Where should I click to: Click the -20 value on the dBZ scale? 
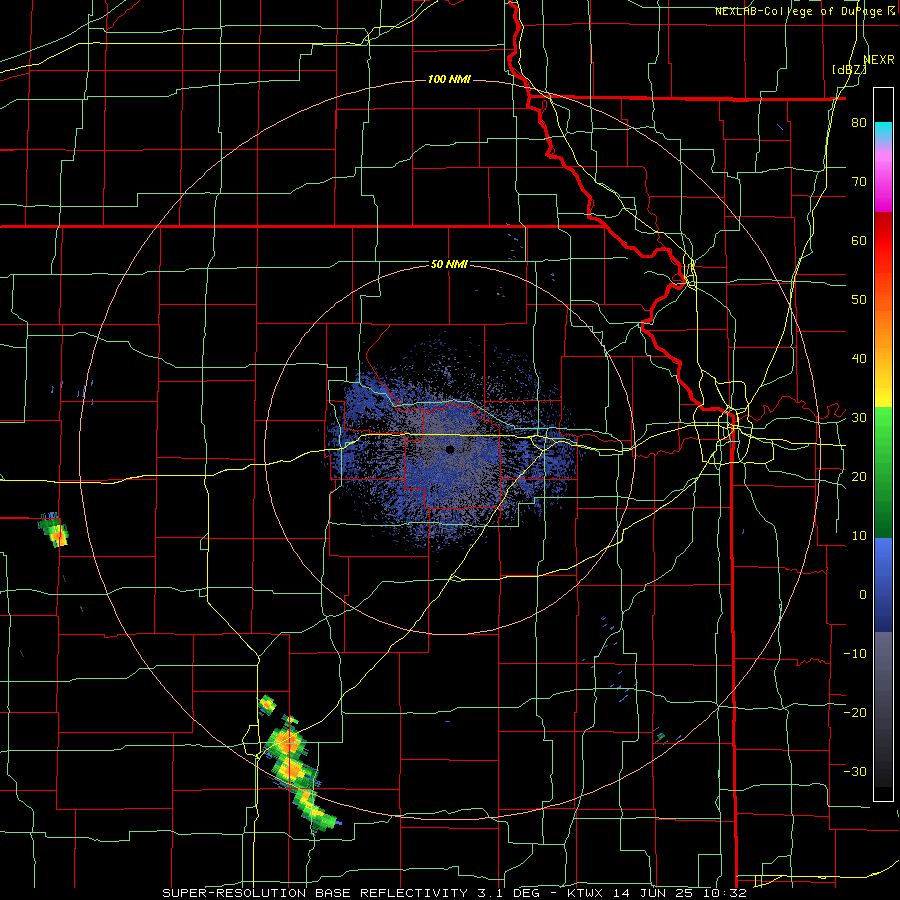point(855,712)
